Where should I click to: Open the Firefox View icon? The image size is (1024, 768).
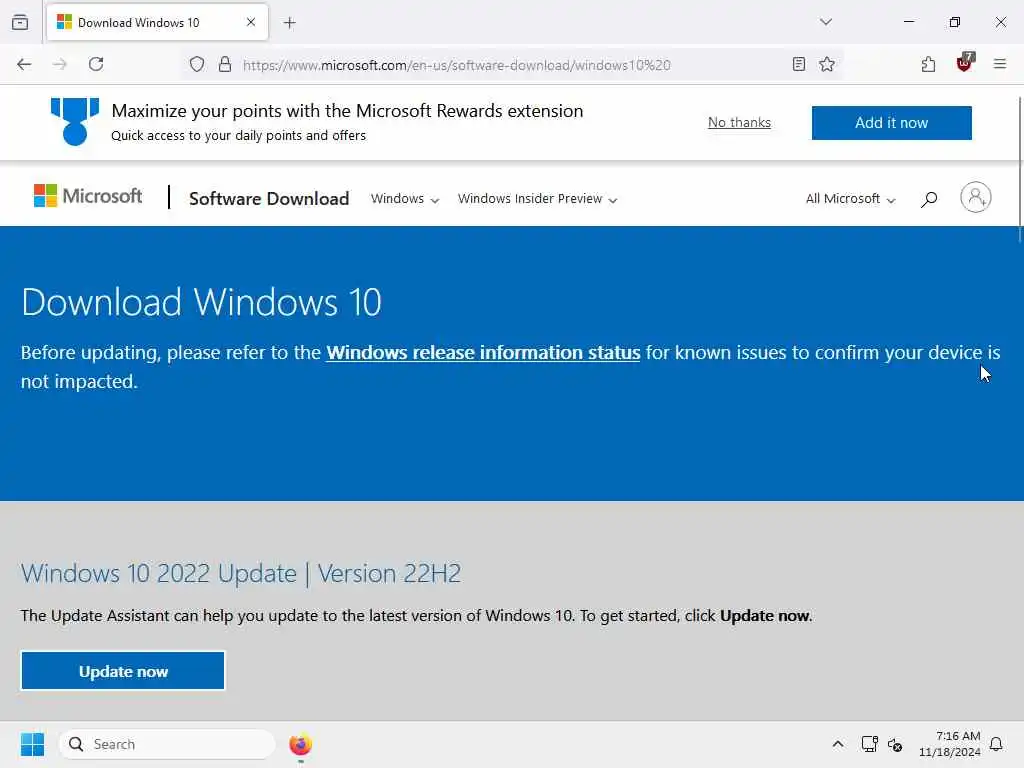20,23
